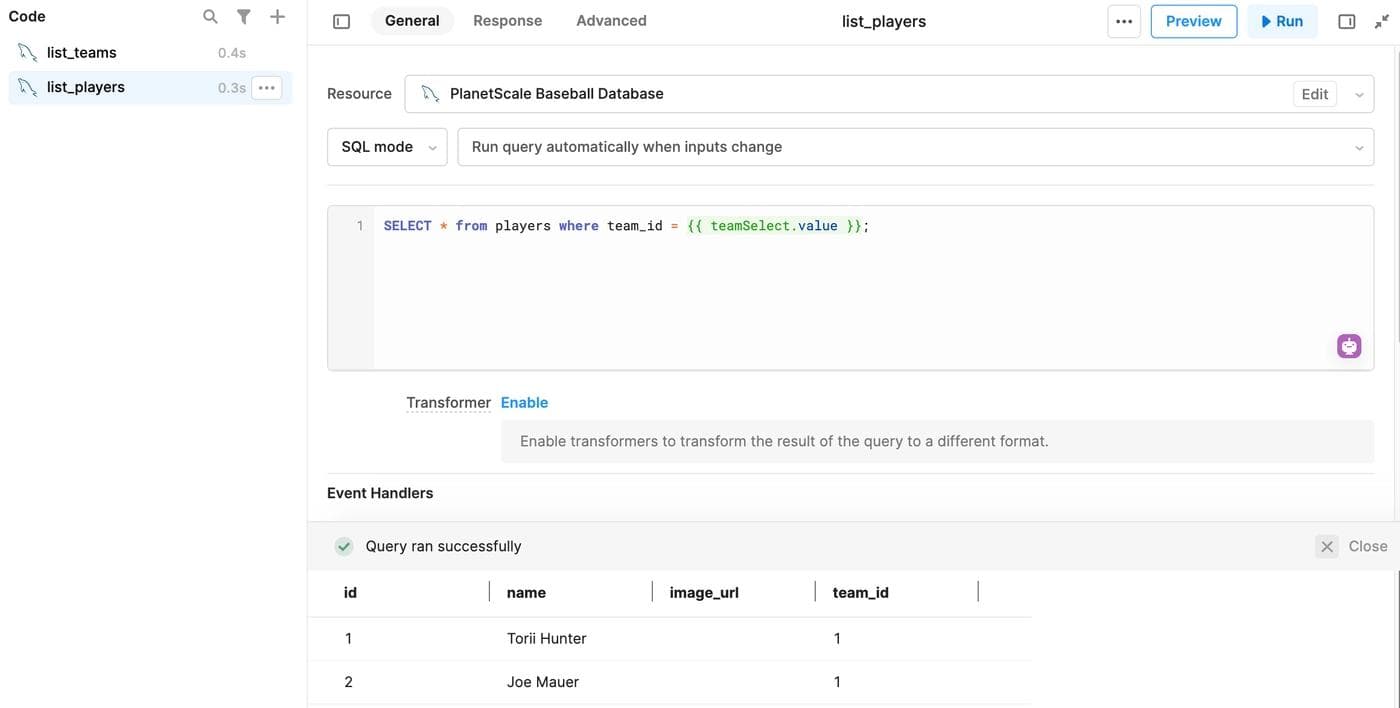
Task: Click the filter icon in Code panel
Action: [x=244, y=17]
